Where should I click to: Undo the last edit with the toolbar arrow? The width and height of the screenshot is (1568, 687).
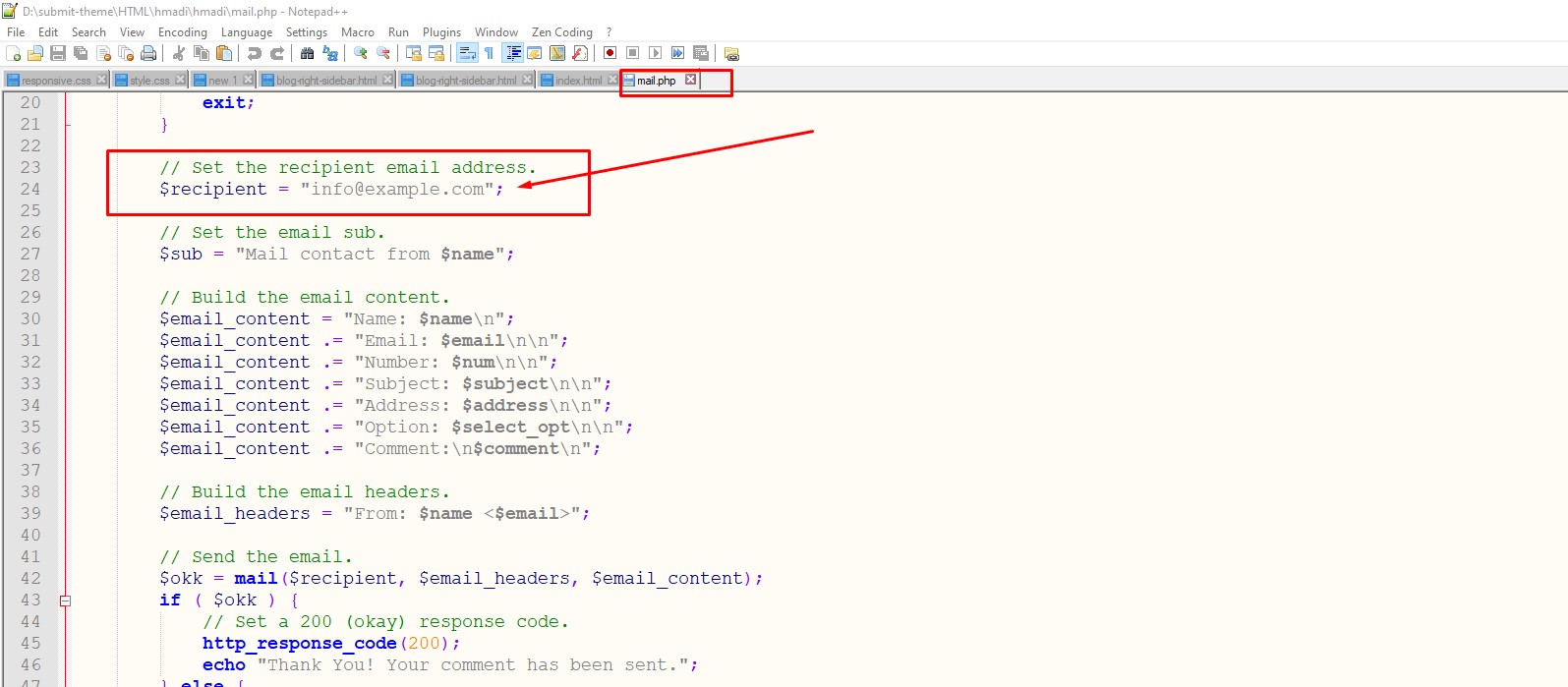(254, 53)
